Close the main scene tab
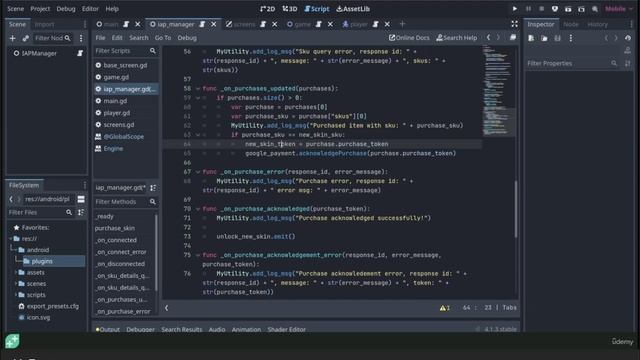Image resolution: width=640 pixels, height=360 pixels. coord(138,24)
